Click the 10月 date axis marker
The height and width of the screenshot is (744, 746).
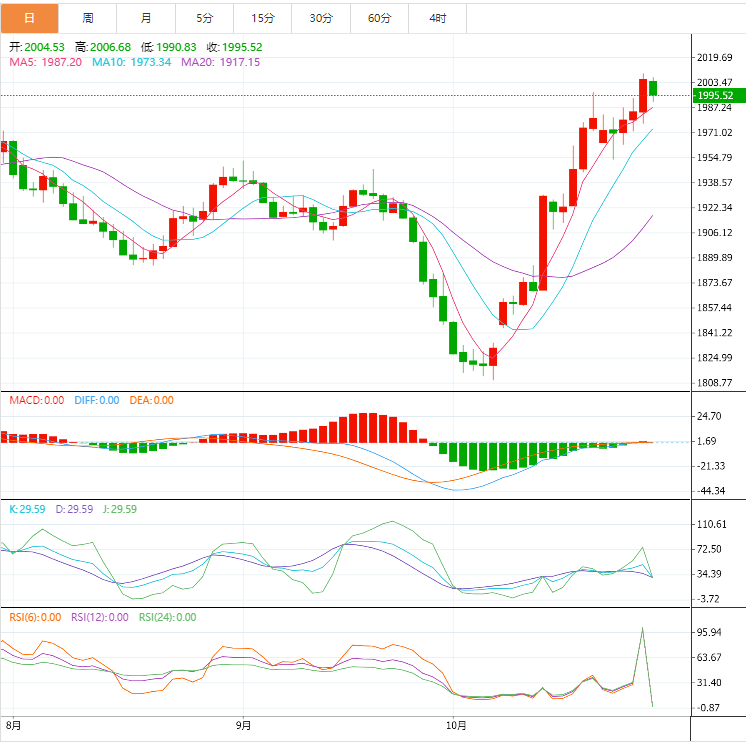[x=456, y=725]
